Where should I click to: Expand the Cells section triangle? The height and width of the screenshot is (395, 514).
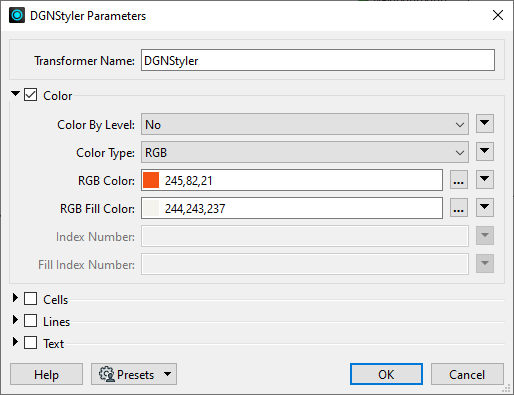(x=15, y=298)
